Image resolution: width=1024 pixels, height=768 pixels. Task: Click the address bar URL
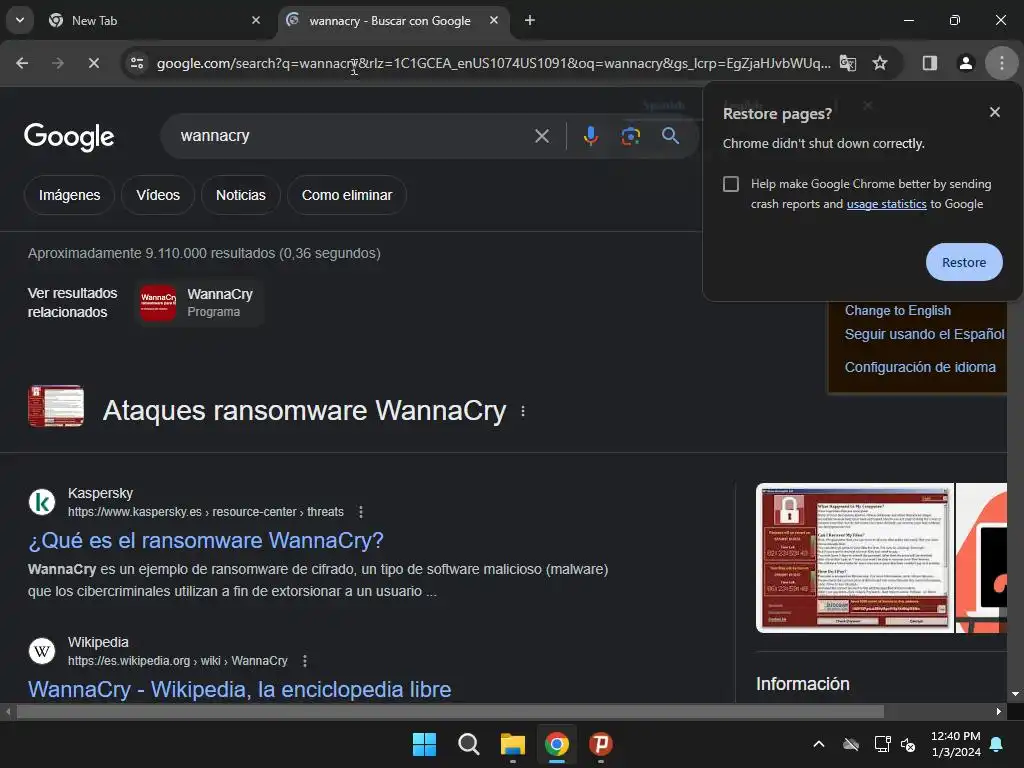click(x=493, y=63)
